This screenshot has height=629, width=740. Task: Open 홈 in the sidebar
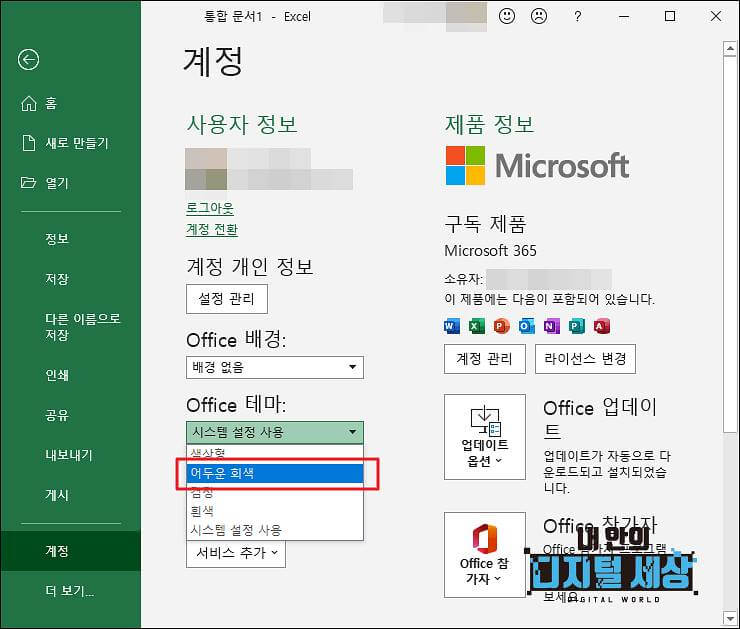point(71,103)
